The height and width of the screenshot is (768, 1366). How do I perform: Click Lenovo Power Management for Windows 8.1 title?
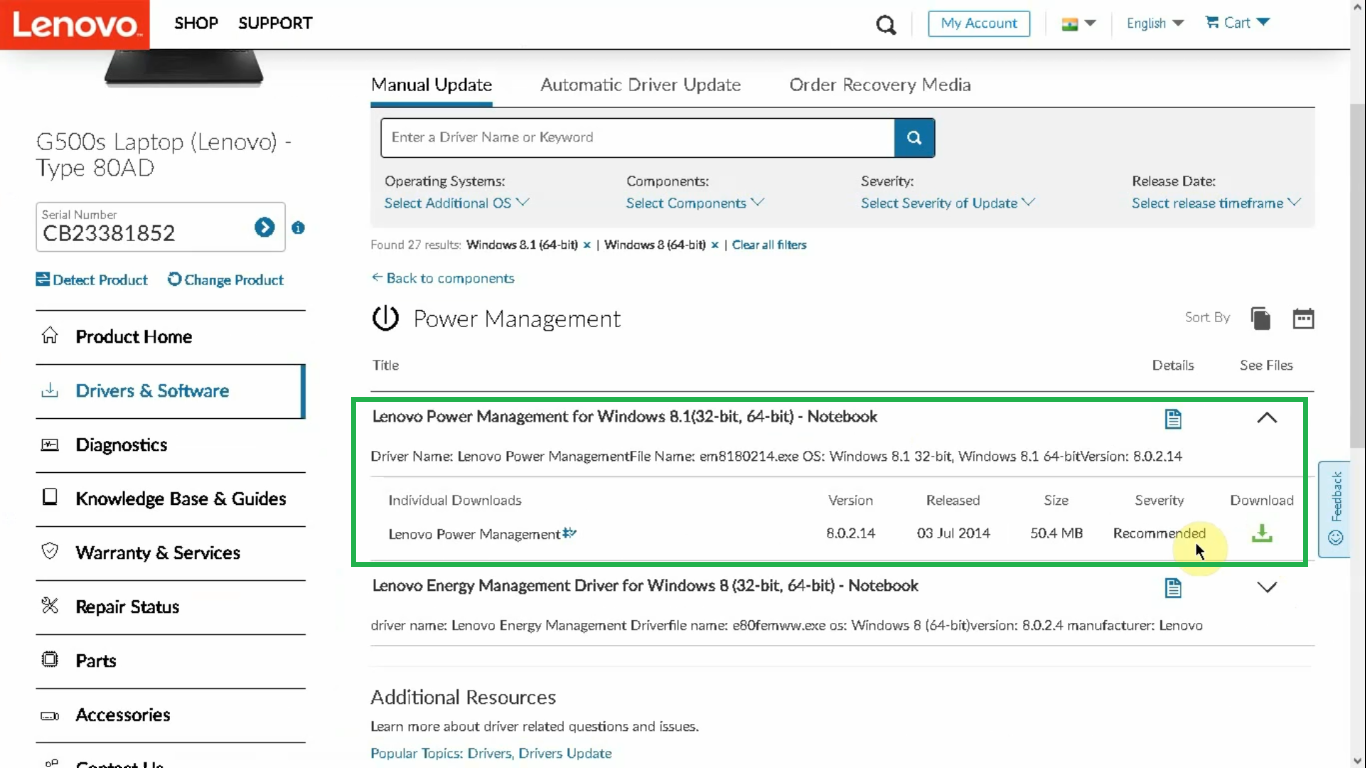pos(625,416)
